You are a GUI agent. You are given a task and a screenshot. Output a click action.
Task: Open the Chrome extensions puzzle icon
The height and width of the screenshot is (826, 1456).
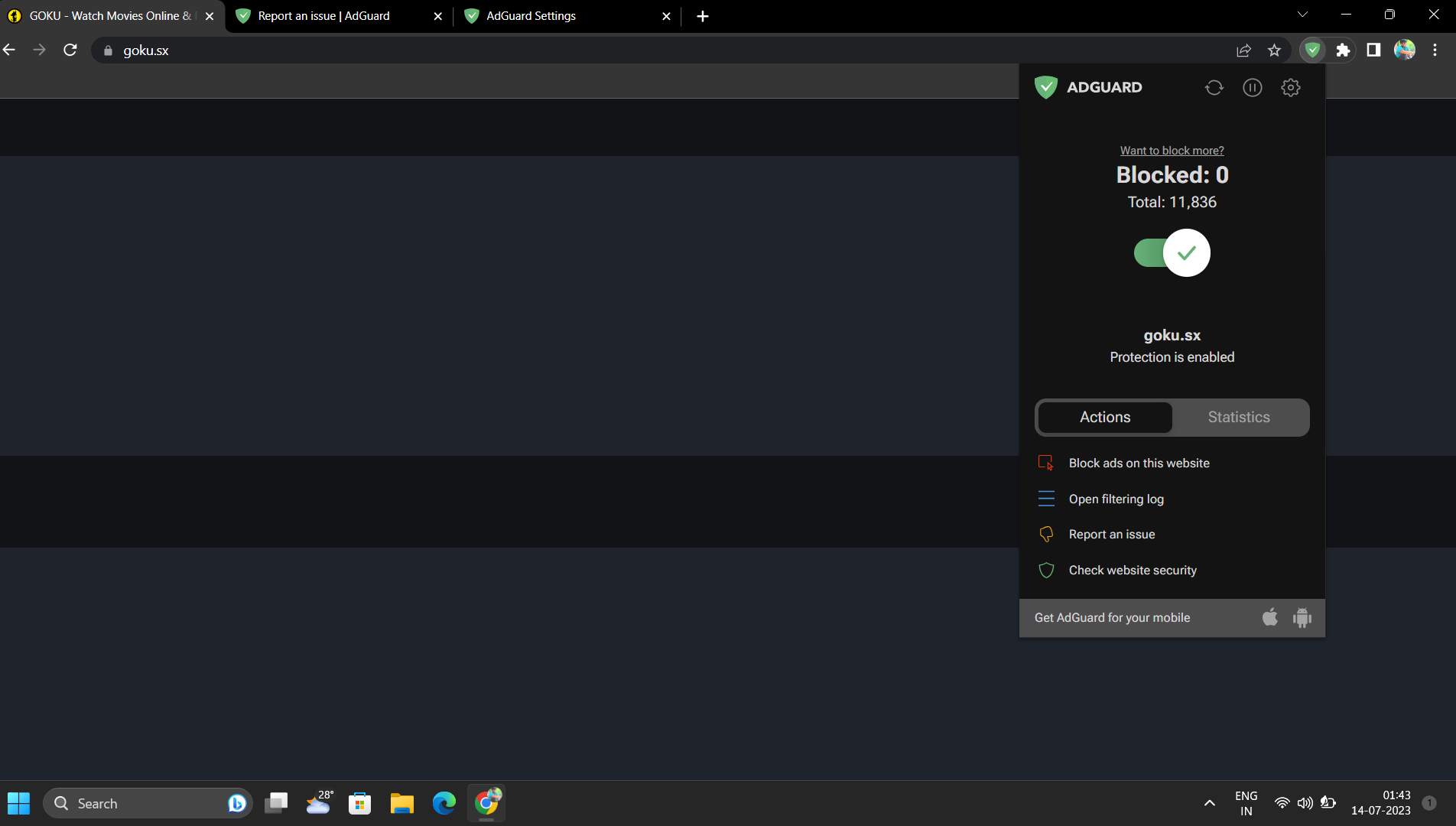[x=1344, y=50]
